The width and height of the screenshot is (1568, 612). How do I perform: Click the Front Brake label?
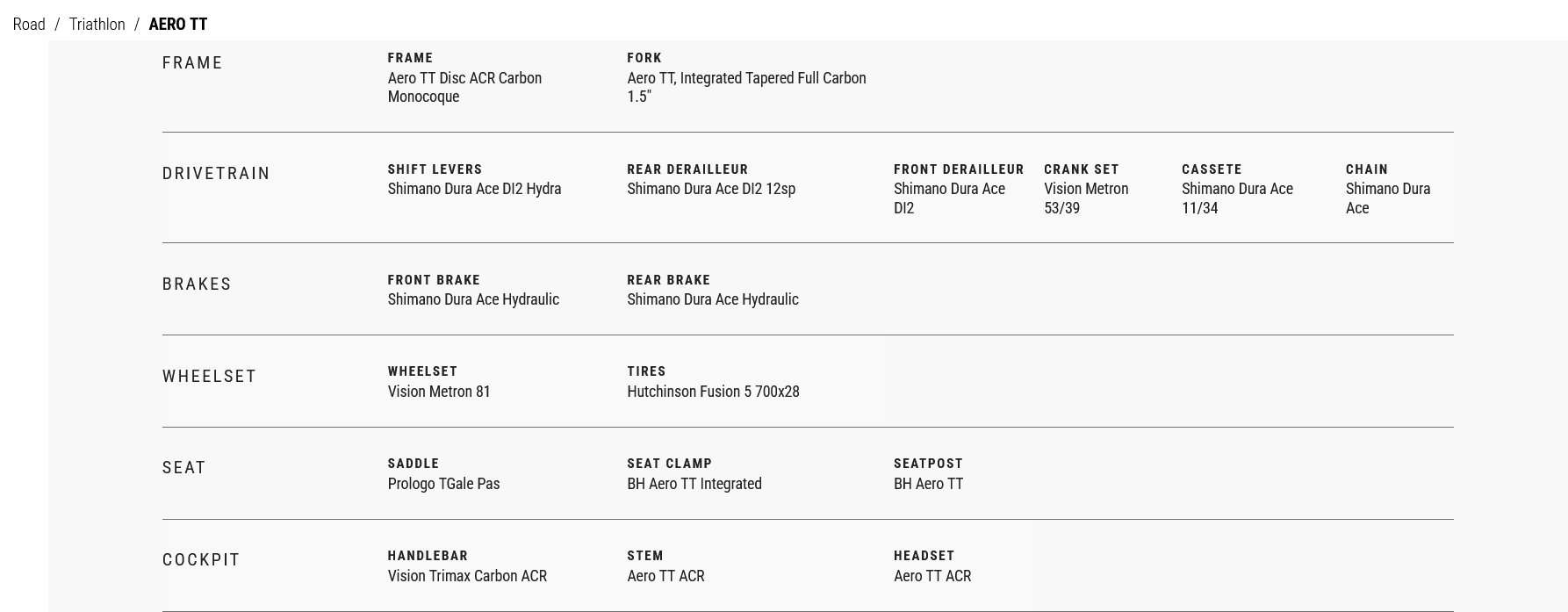pyautogui.click(x=434, y=280)
